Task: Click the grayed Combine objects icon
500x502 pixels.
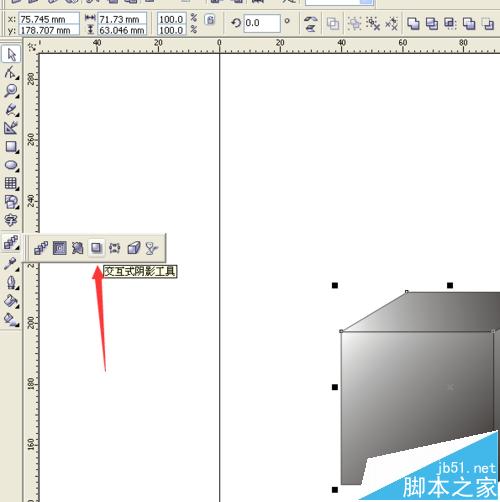Action: (333, 24)
